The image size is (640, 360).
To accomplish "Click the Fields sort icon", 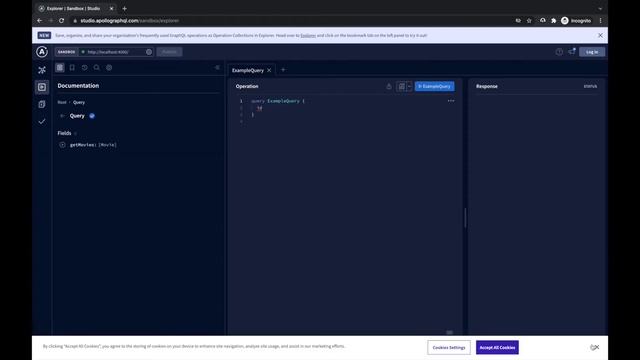I will coord(76,133).
